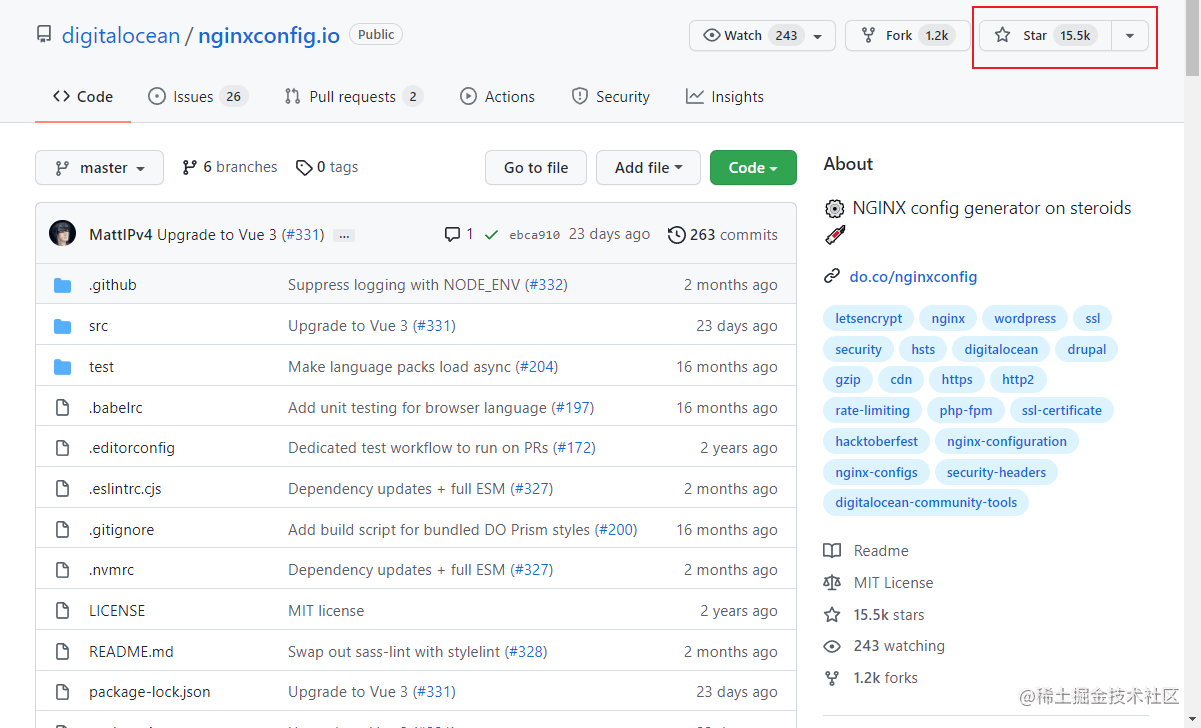
Task: Select the letsencrypt topic tag
Action: coord(869,319)
